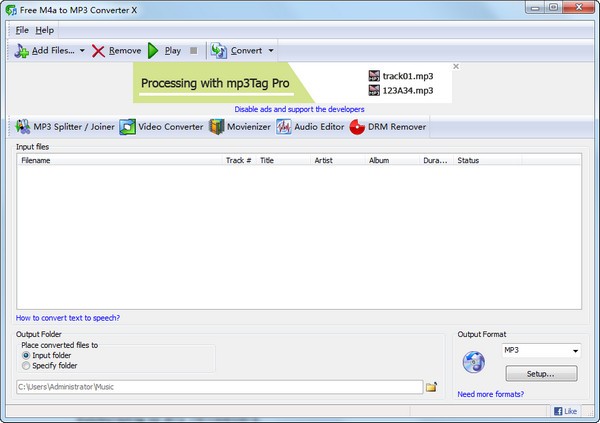This screenshot has height=423, width=600.
Task: Expand the Convert dropdown arrow
Action: (270, 50)
